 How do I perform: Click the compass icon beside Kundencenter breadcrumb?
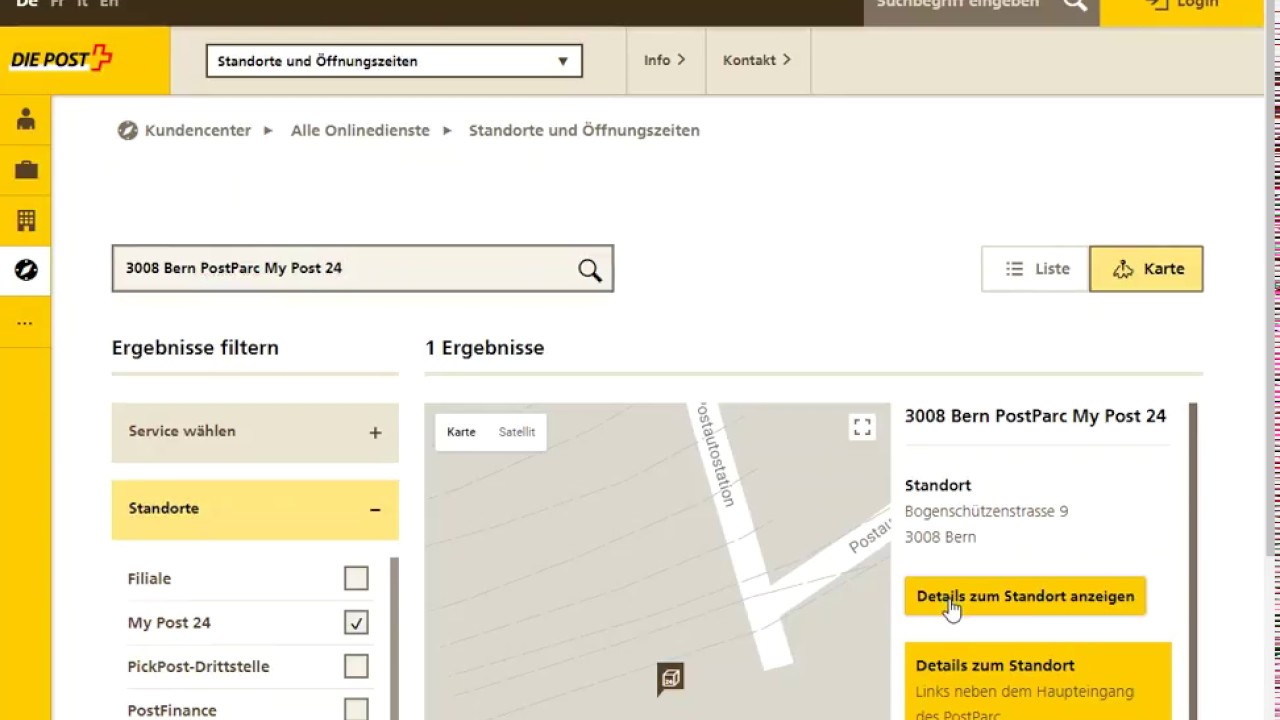(x=127, y=130)
